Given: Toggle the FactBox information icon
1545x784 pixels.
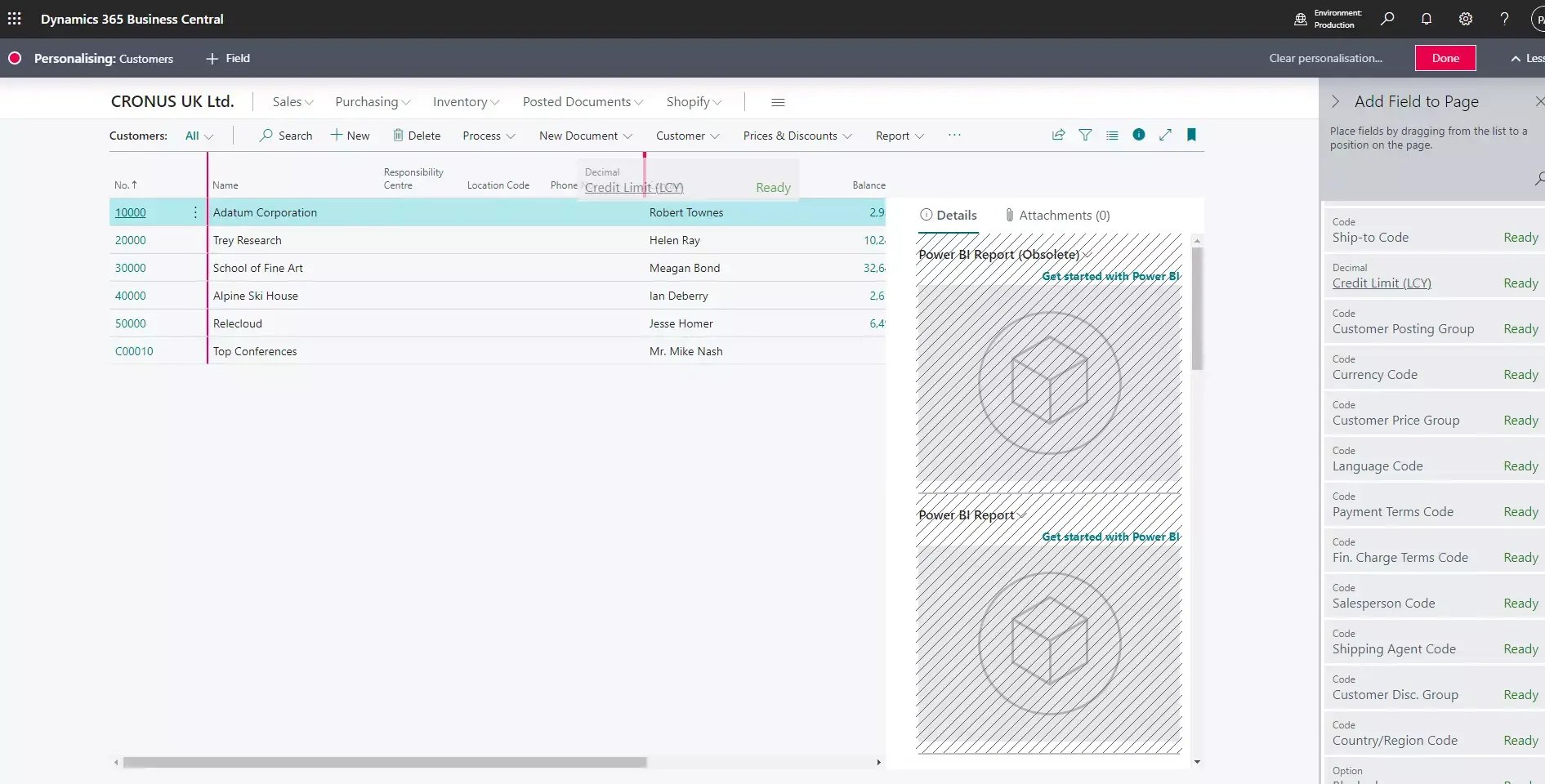Looking at the screenshot, I should 1138,135.
